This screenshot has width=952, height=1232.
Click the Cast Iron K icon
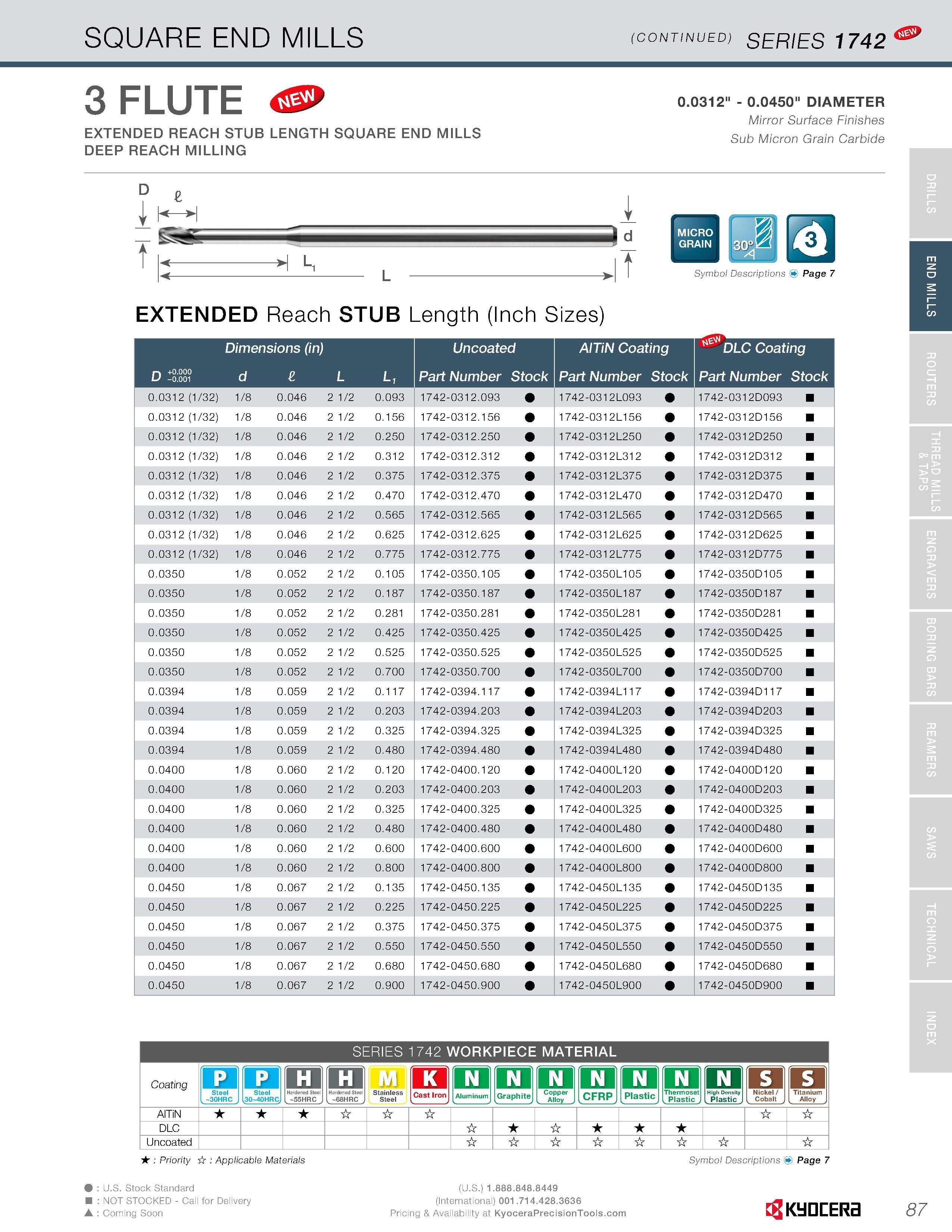click(x=430, y=1084)
